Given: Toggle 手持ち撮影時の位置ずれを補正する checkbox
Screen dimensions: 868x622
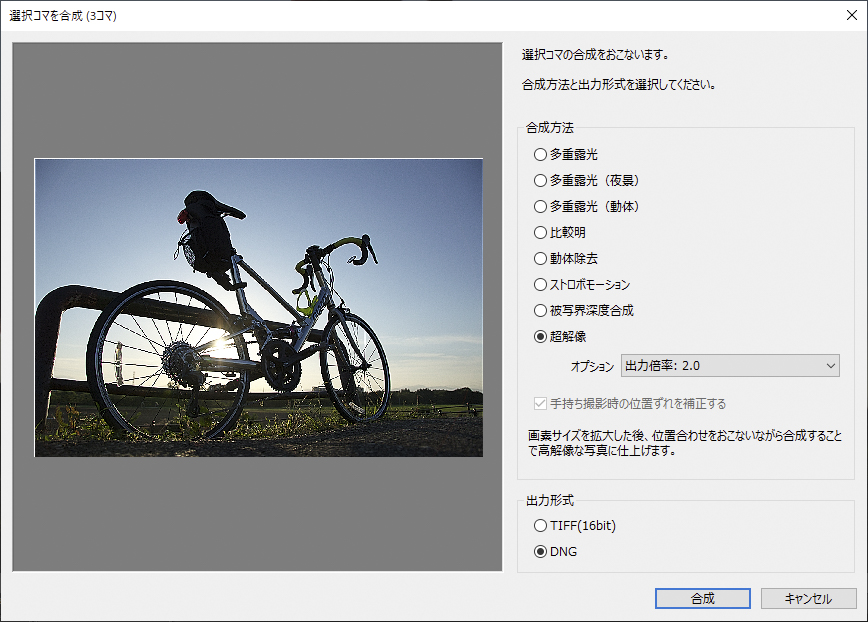Looking at the screenshot, I should tap(629, 403).
